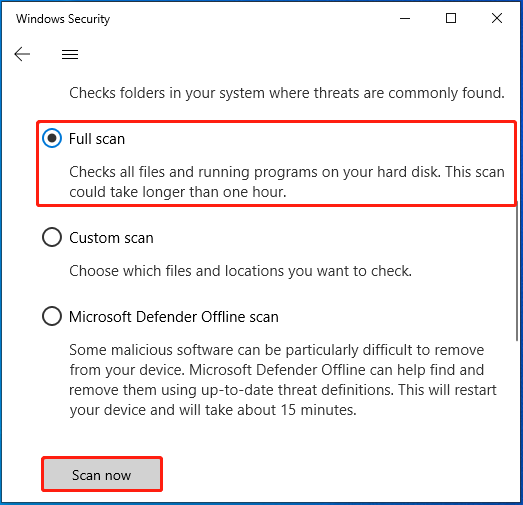Viewport: 523px width, 505px height.
Task: Start scanning with Scan now button
Action: (102, 474)
